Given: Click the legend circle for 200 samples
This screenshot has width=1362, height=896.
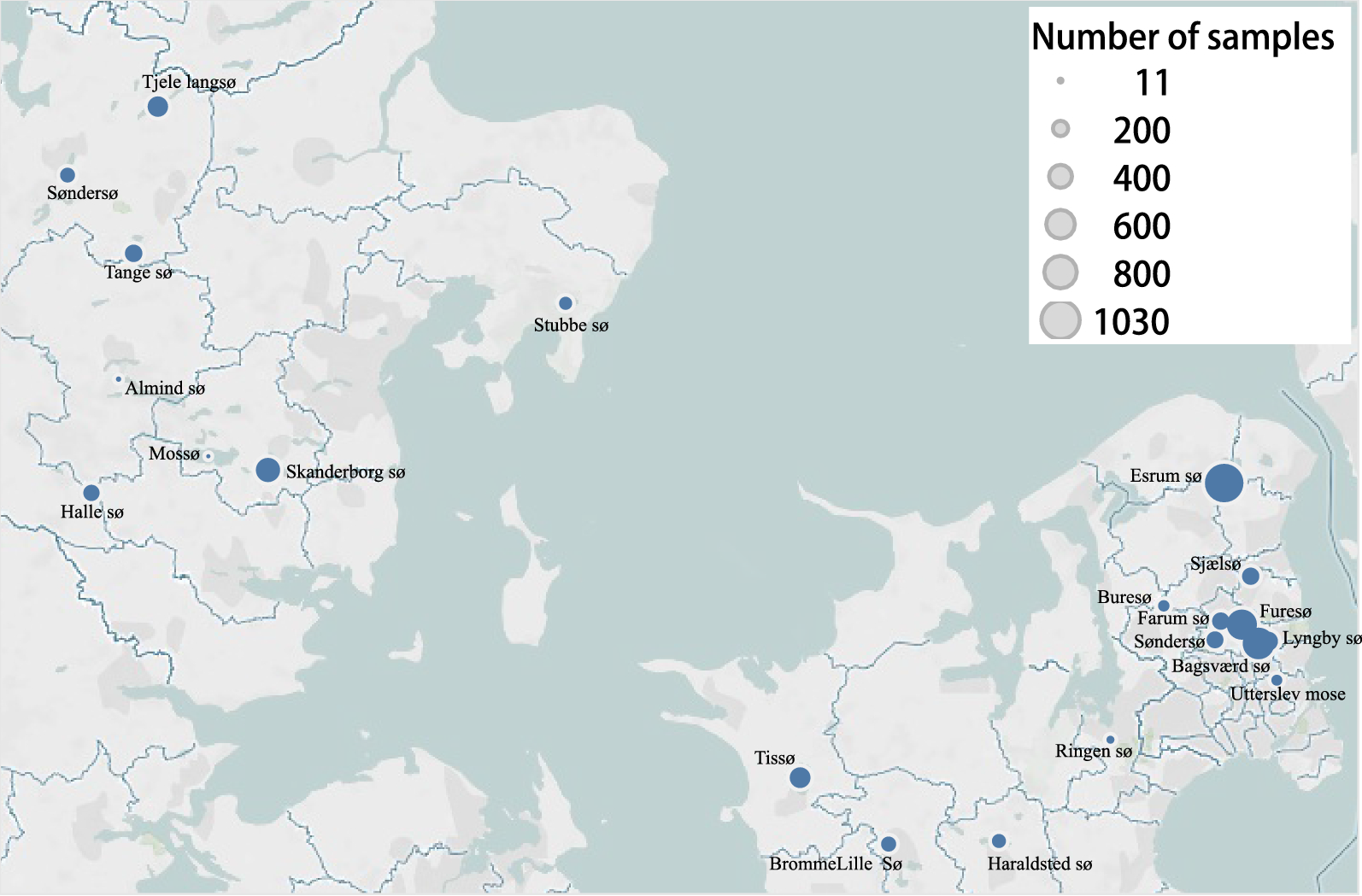Looking at the screenshot, I should pos(1060,129).
